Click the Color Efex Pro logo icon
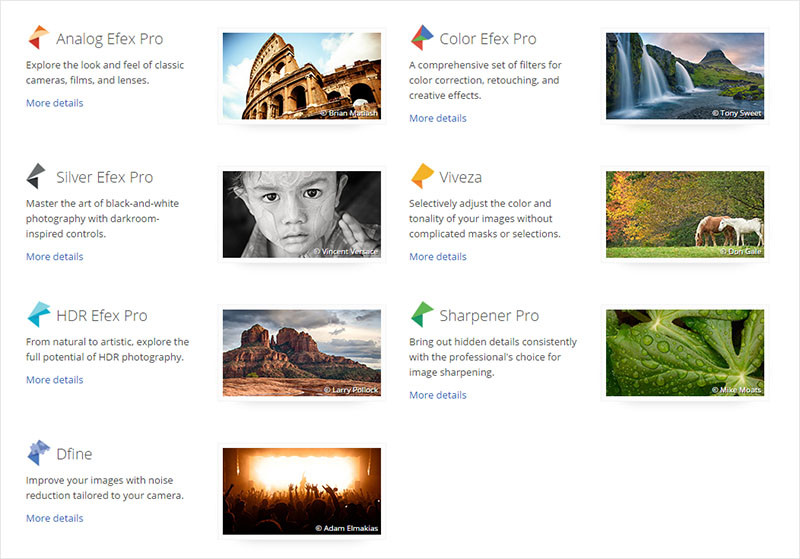This screenshot has width=800, height=559. [421, 38]
